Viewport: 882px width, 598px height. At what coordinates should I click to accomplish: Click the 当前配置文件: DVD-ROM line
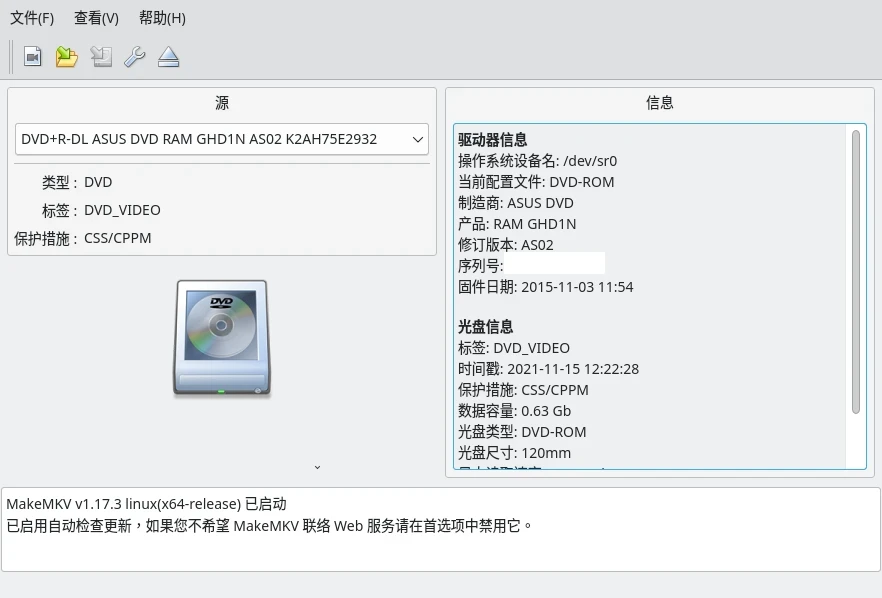click(x=536, y=182)
